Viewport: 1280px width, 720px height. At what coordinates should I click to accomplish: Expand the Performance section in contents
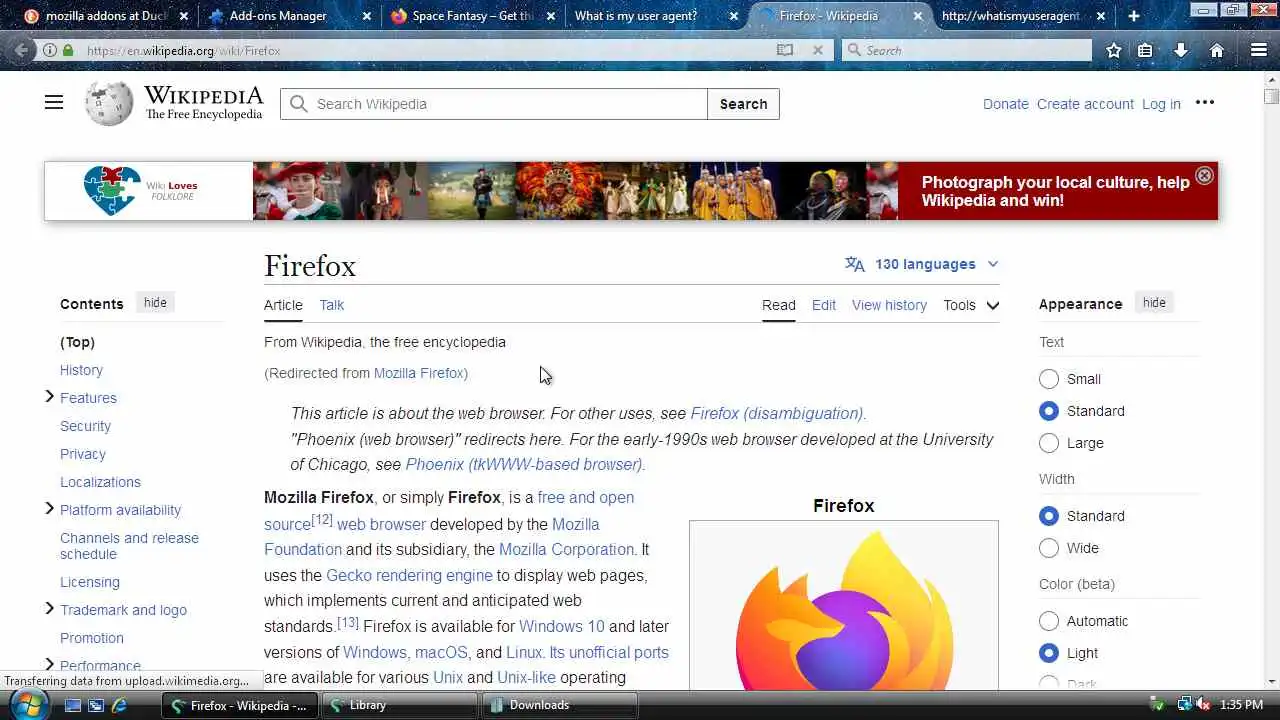coord(49,665)
